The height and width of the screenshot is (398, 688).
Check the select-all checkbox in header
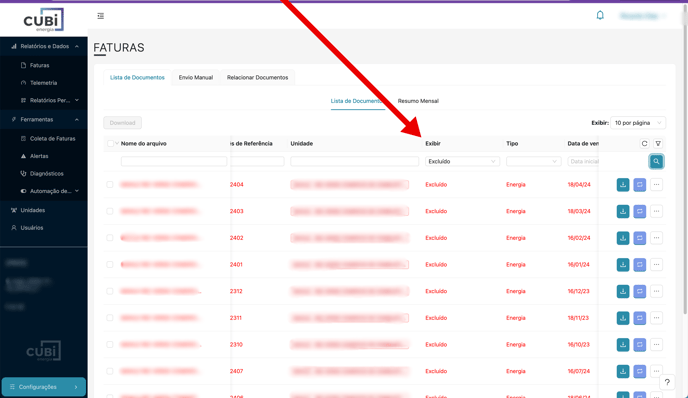(110, 143)
